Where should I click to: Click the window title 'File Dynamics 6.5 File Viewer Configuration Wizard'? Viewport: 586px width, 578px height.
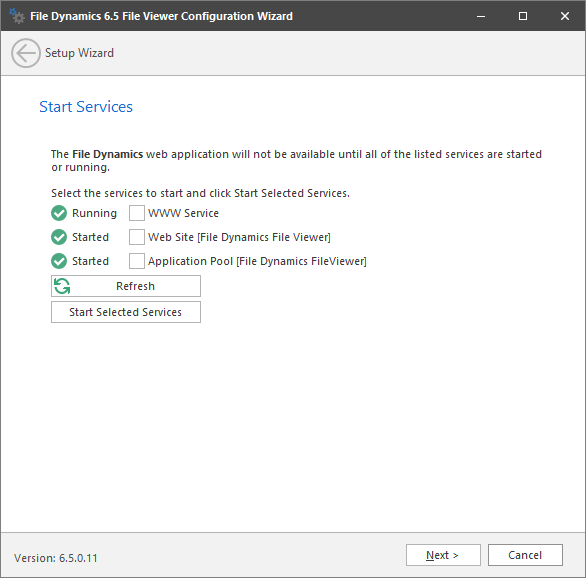click(161, 16)
